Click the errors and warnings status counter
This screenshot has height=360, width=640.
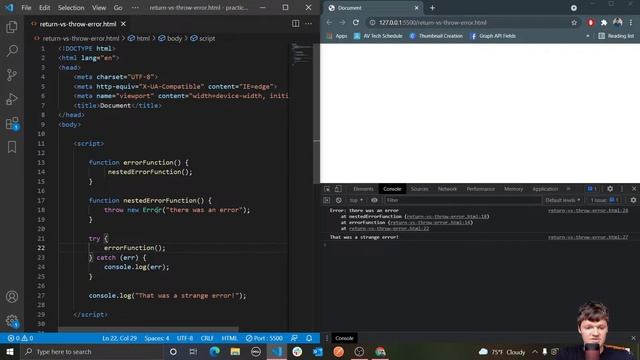[20, 338]
